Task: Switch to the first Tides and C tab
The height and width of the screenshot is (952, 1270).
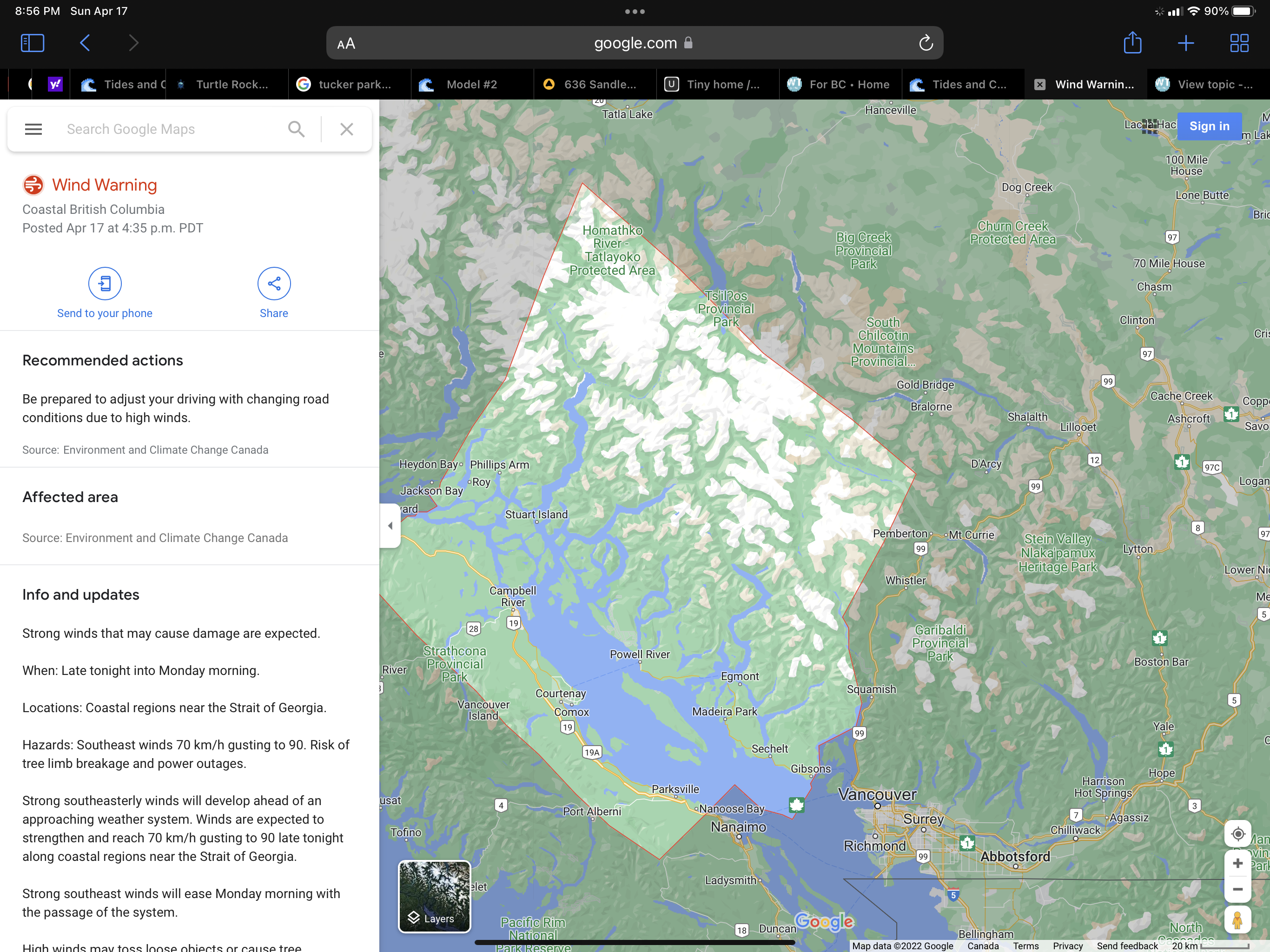Action: coord(118,85)
